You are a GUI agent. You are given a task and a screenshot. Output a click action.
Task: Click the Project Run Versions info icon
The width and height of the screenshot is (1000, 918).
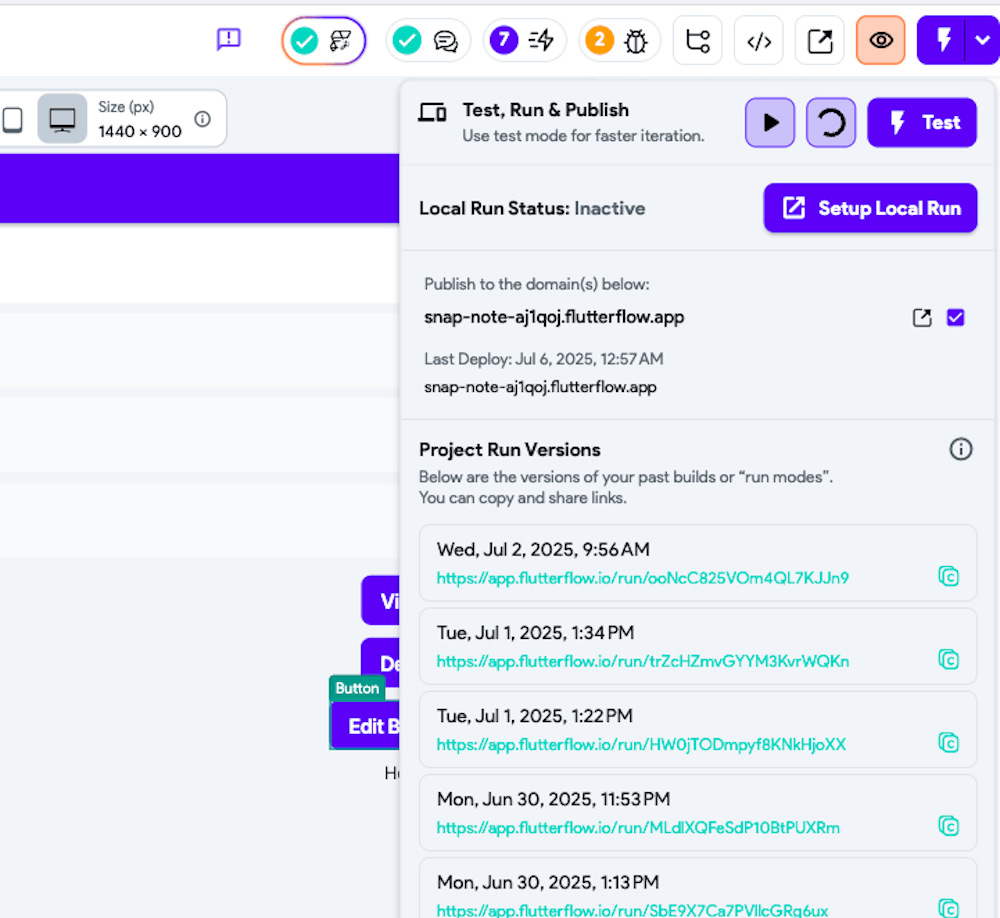click(x=960, y=449)
